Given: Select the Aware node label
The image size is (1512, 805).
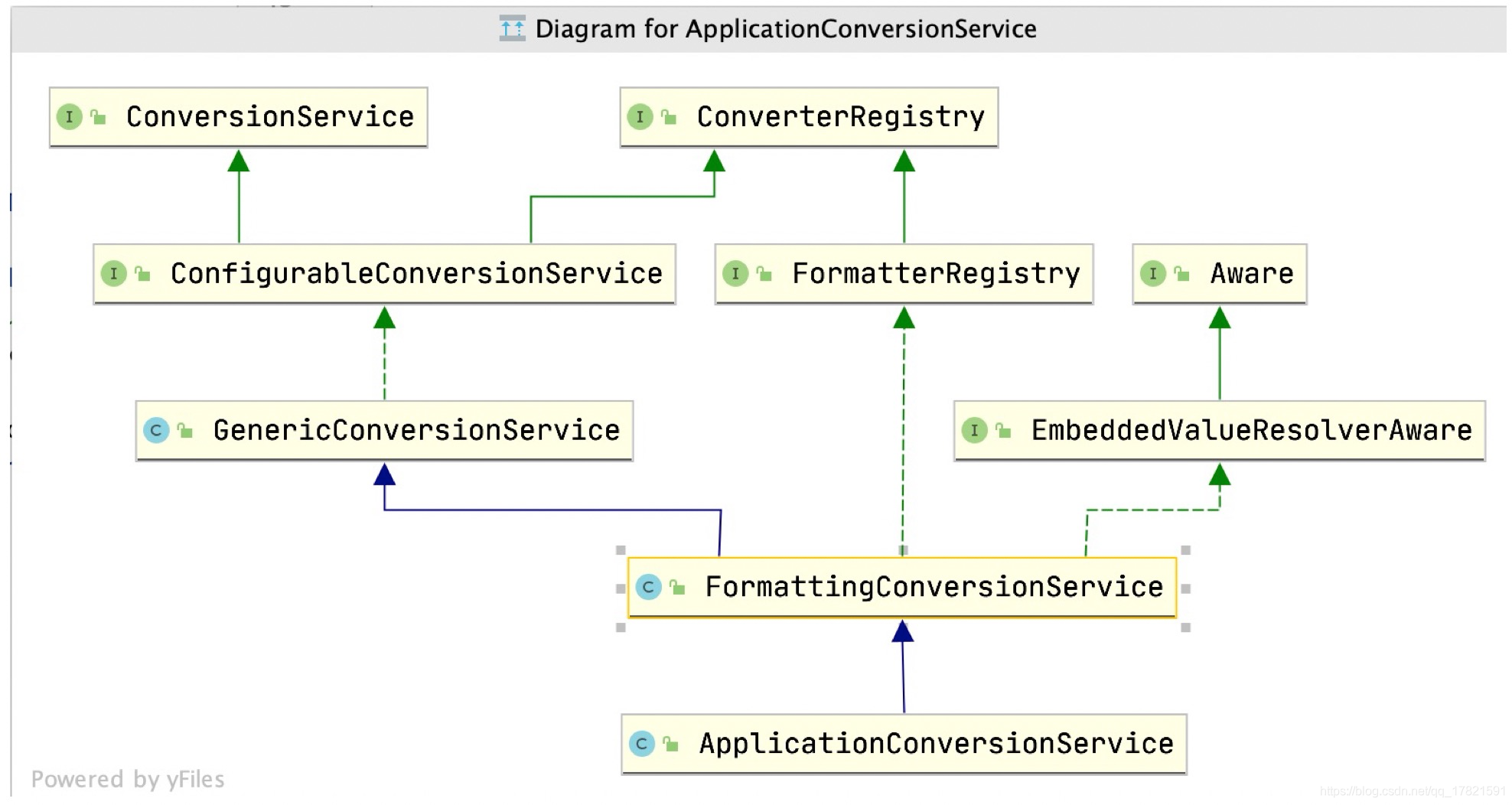Looking at the screenshot, I should tap(1252, 273).
